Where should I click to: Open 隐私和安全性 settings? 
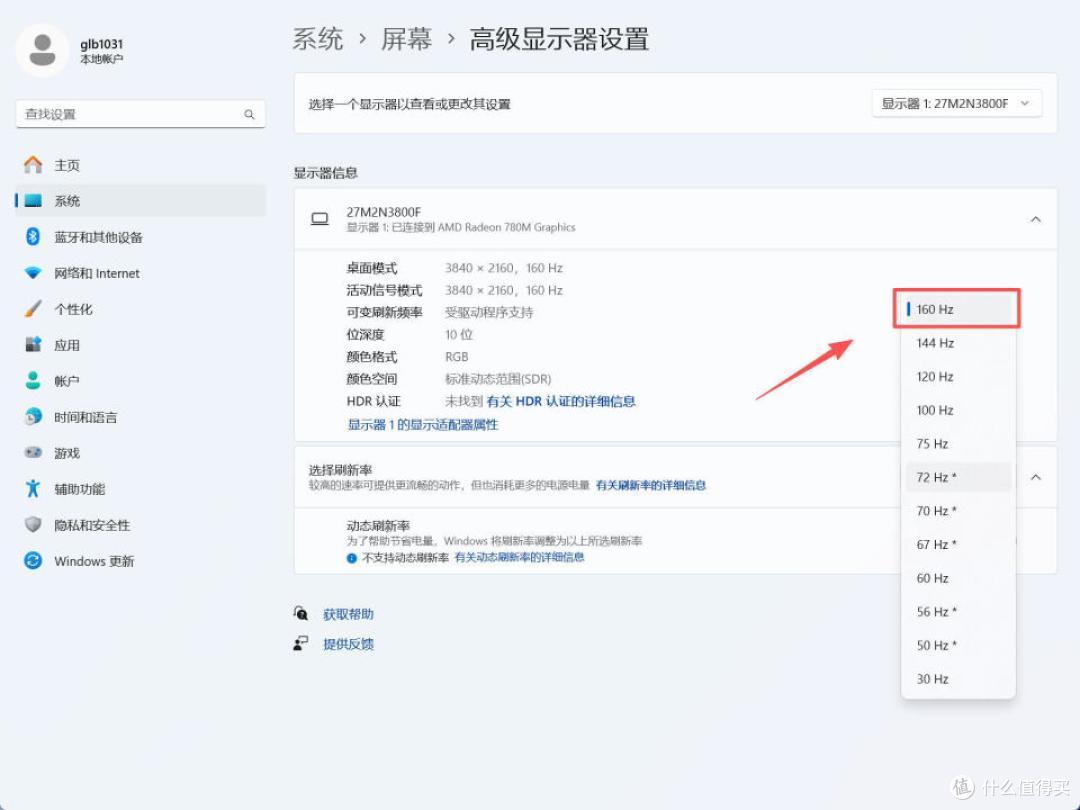[x=141, y=525]
